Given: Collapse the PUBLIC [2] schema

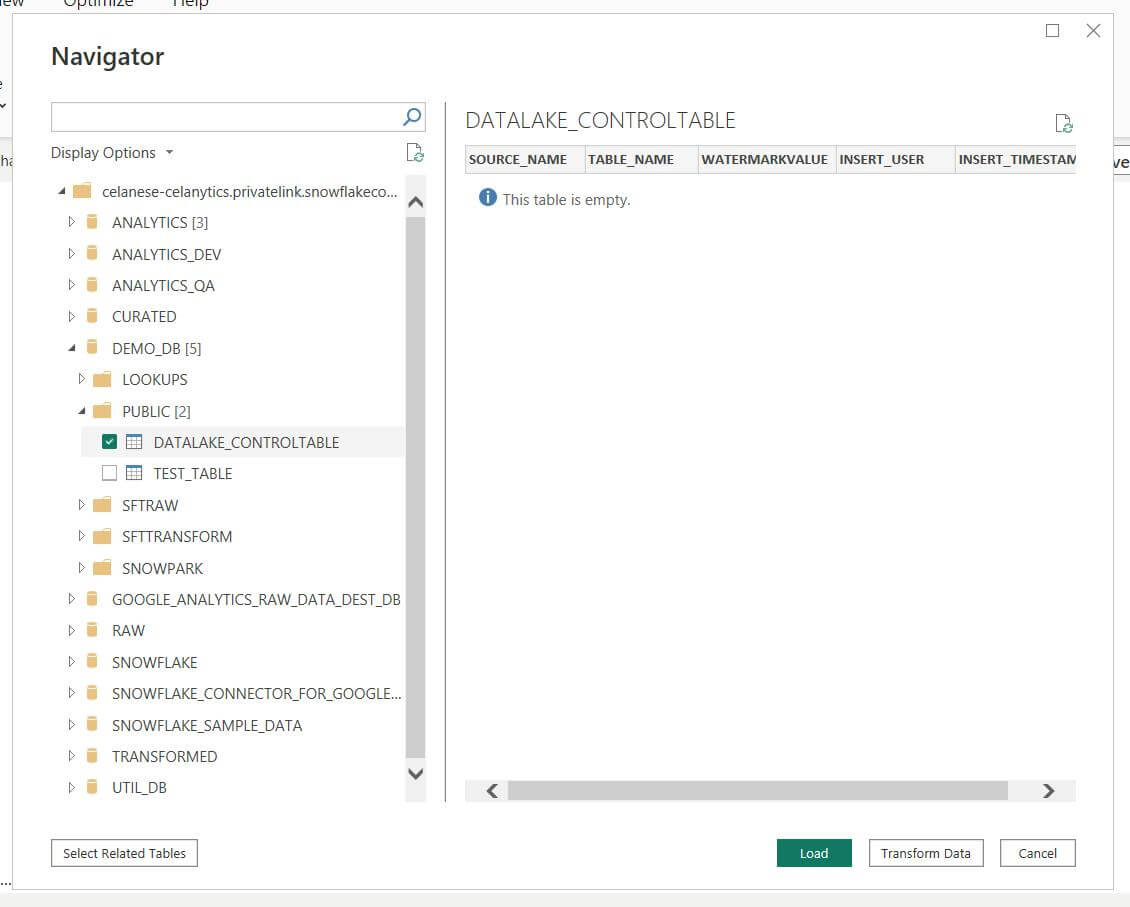Looking at the screenshot, I should (82, 411).
